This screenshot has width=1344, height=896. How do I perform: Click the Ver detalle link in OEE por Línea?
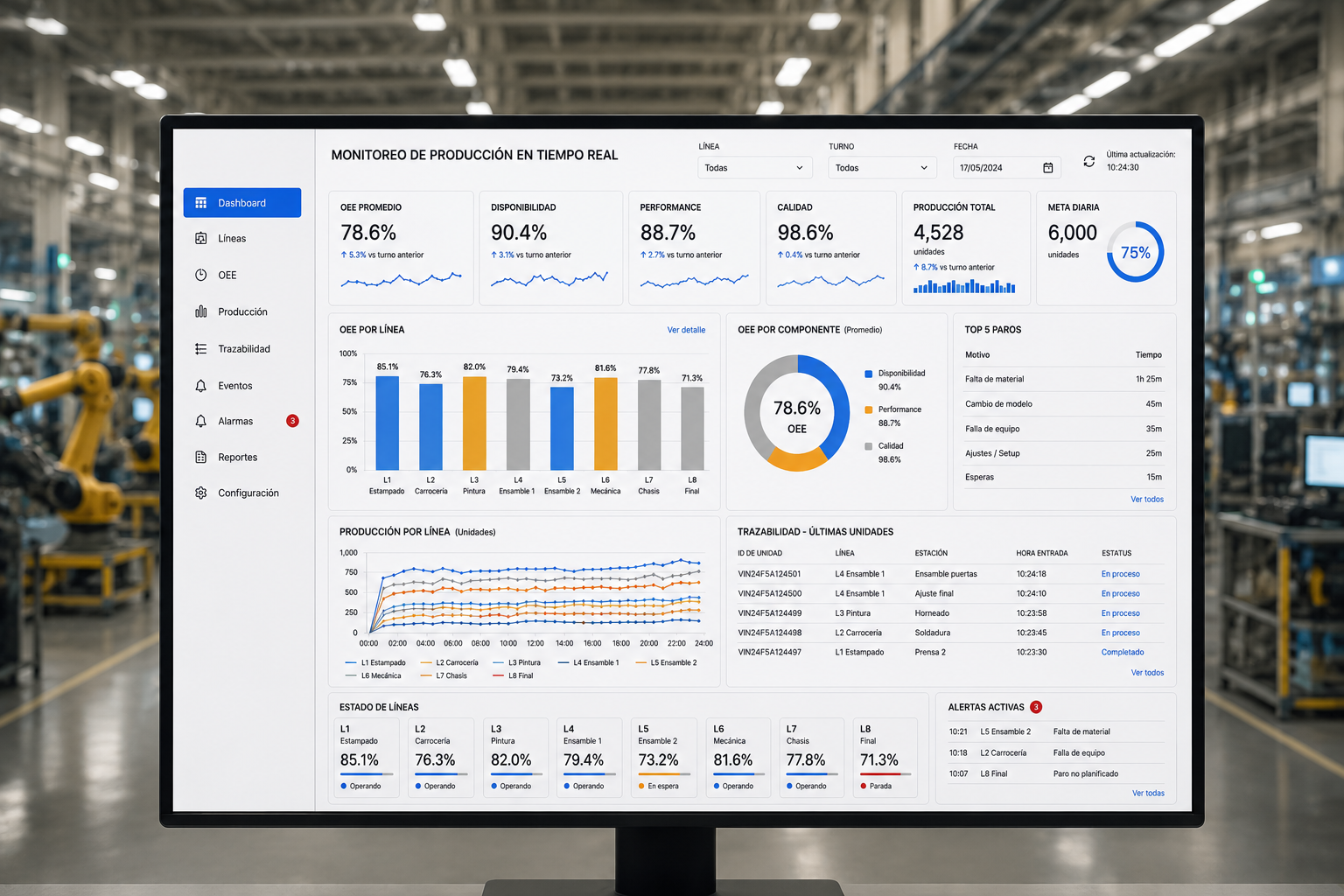coord(686,331)
